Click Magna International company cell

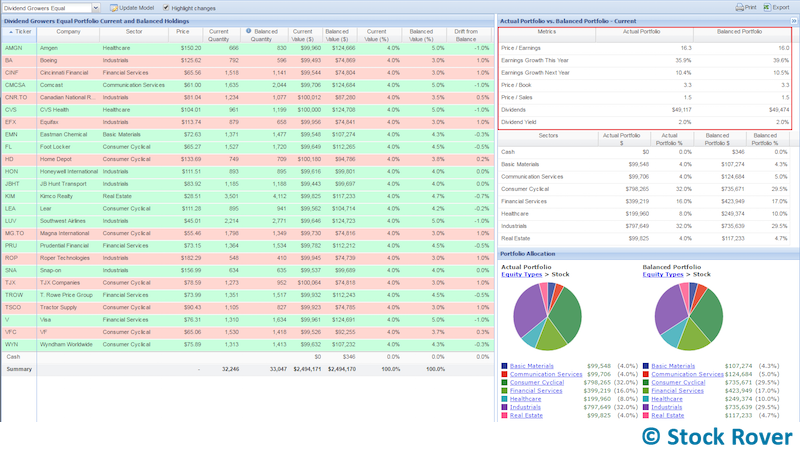[68, 233]
